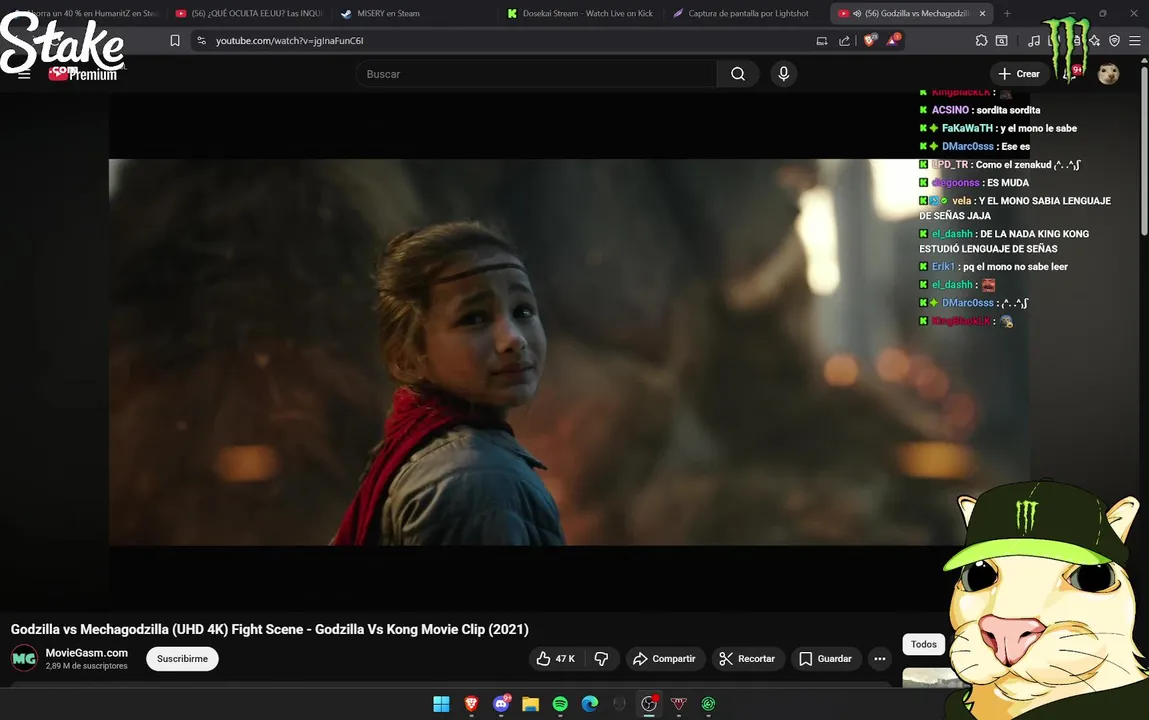1149x720 pixels.
Task: Open the YouTube hamburger guide menu
Action: tap(24, 74)
